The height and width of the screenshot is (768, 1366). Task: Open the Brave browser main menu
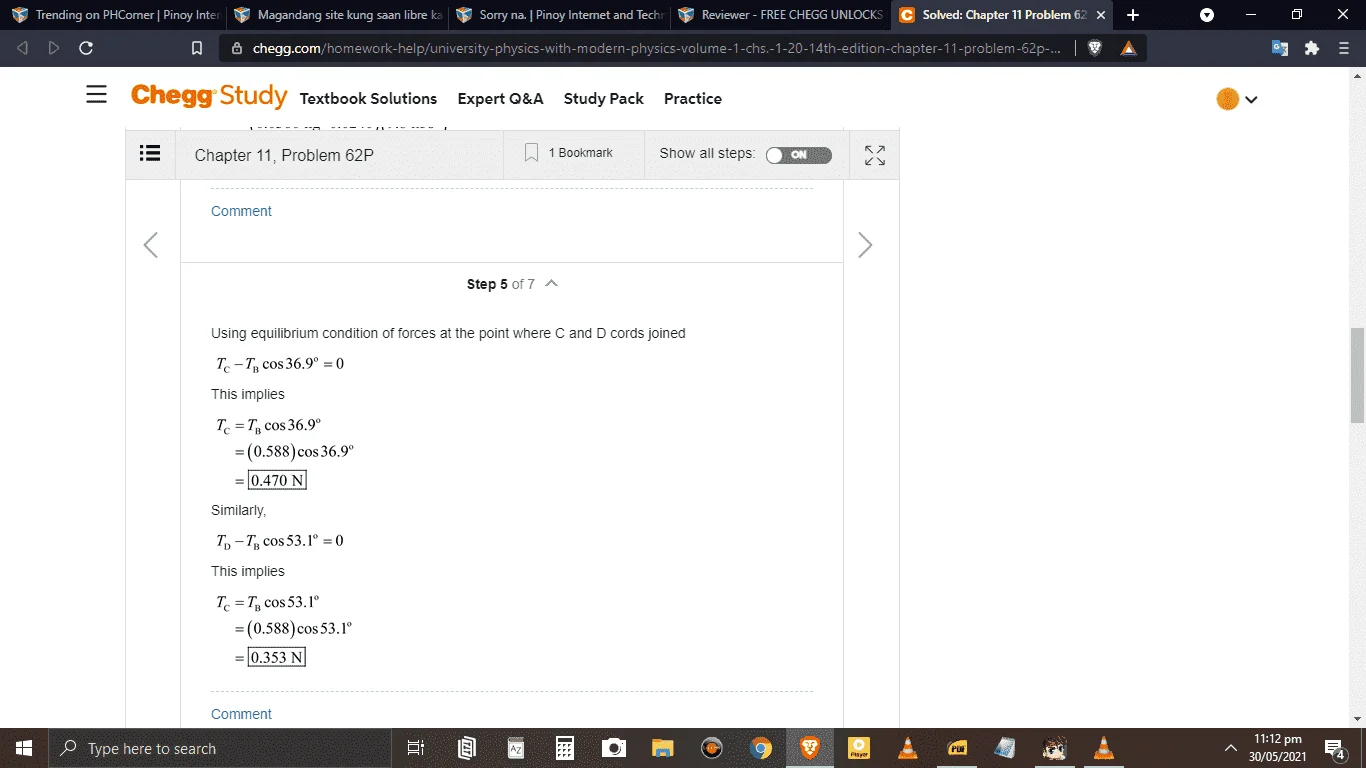tap(1344, 48)
